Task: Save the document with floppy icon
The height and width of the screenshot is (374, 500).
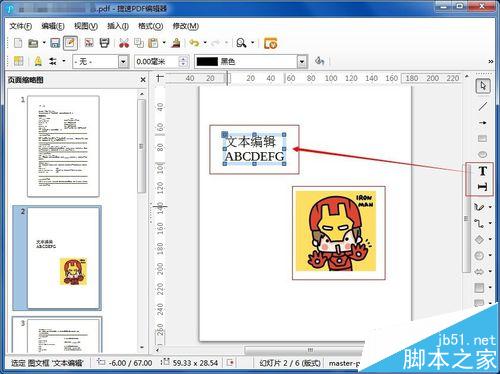Action: pos(55,43)
